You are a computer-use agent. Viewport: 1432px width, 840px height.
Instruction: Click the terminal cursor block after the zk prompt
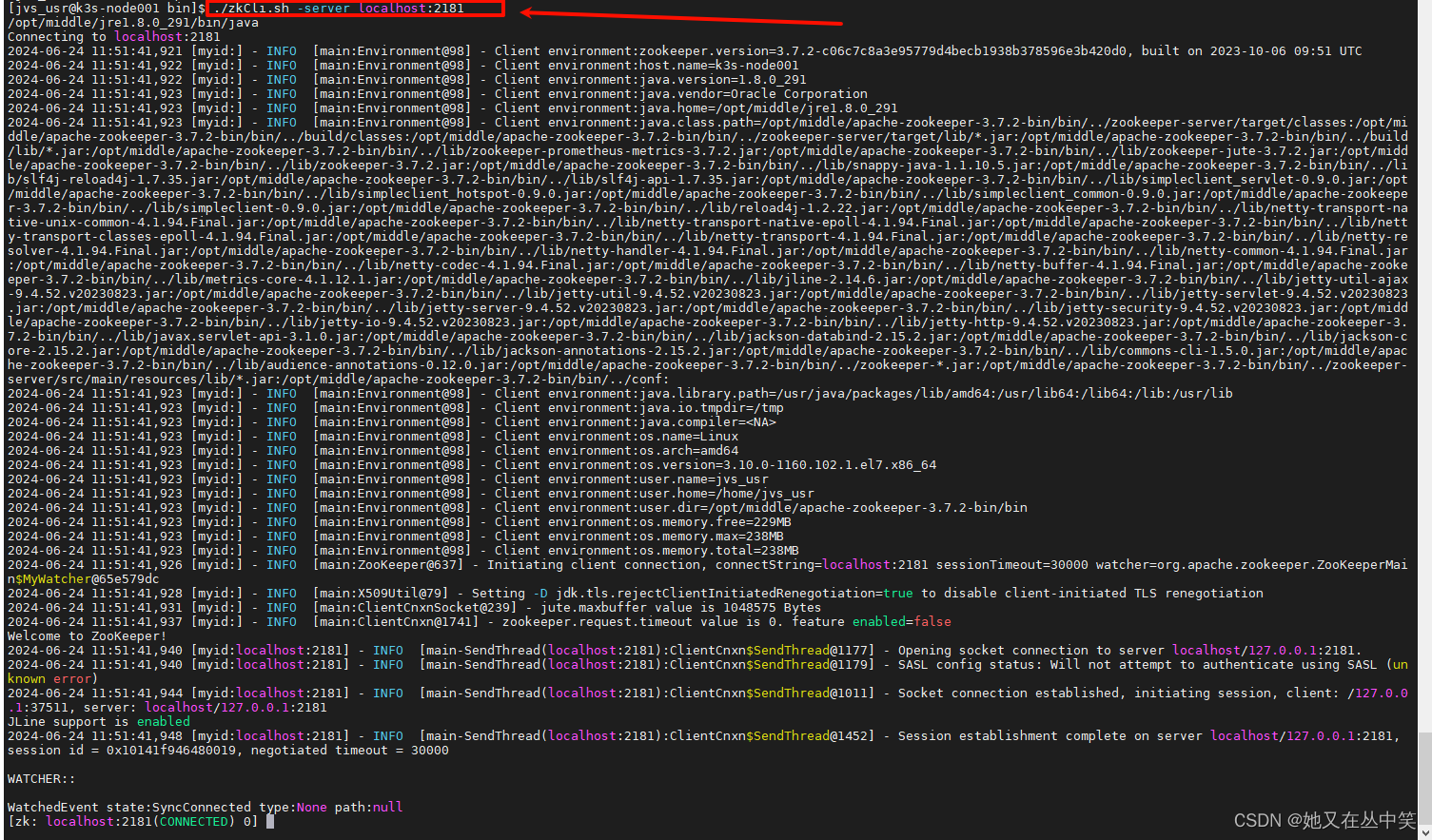[x=270, y=821]
